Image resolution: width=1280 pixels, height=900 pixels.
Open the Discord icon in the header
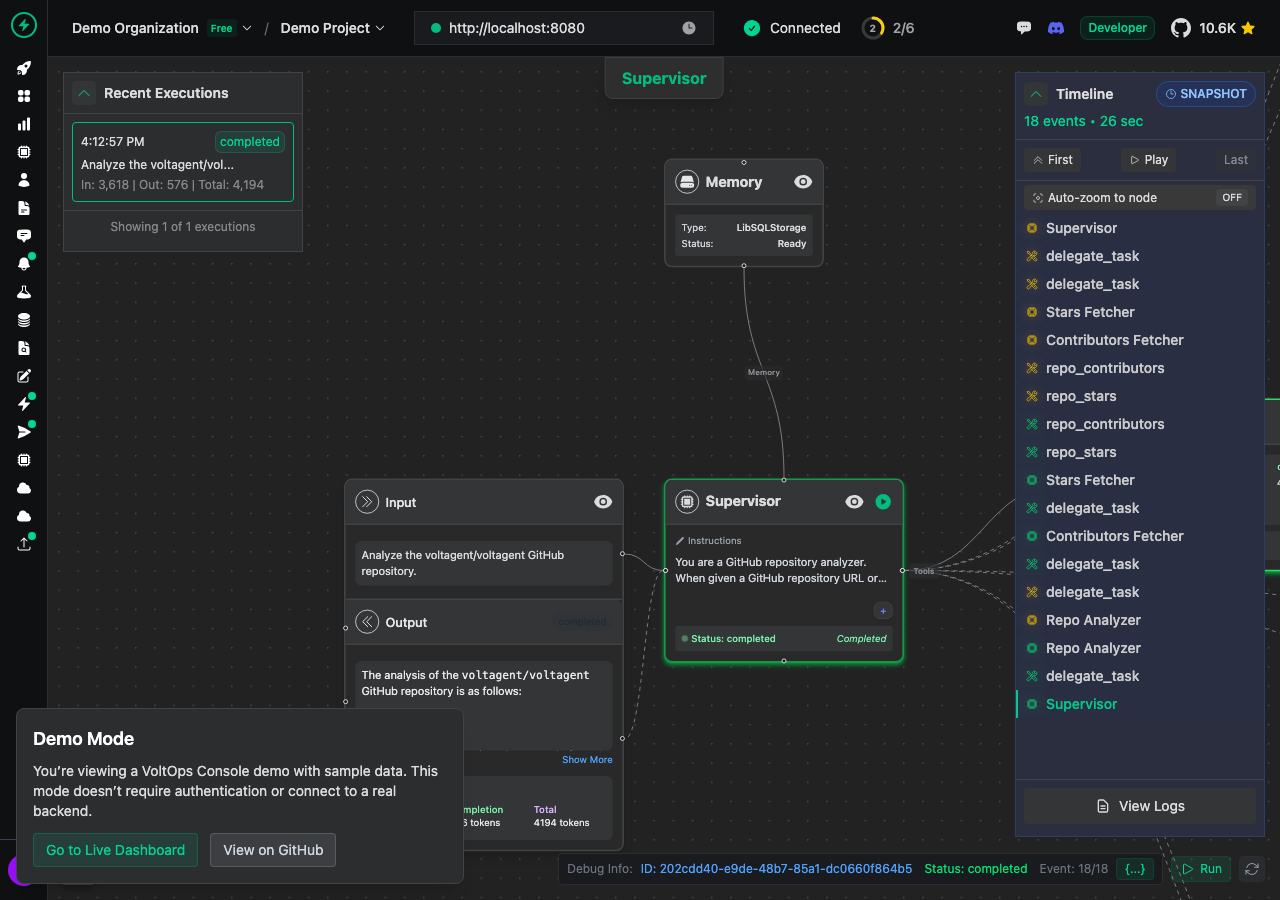pos(1055,28)
